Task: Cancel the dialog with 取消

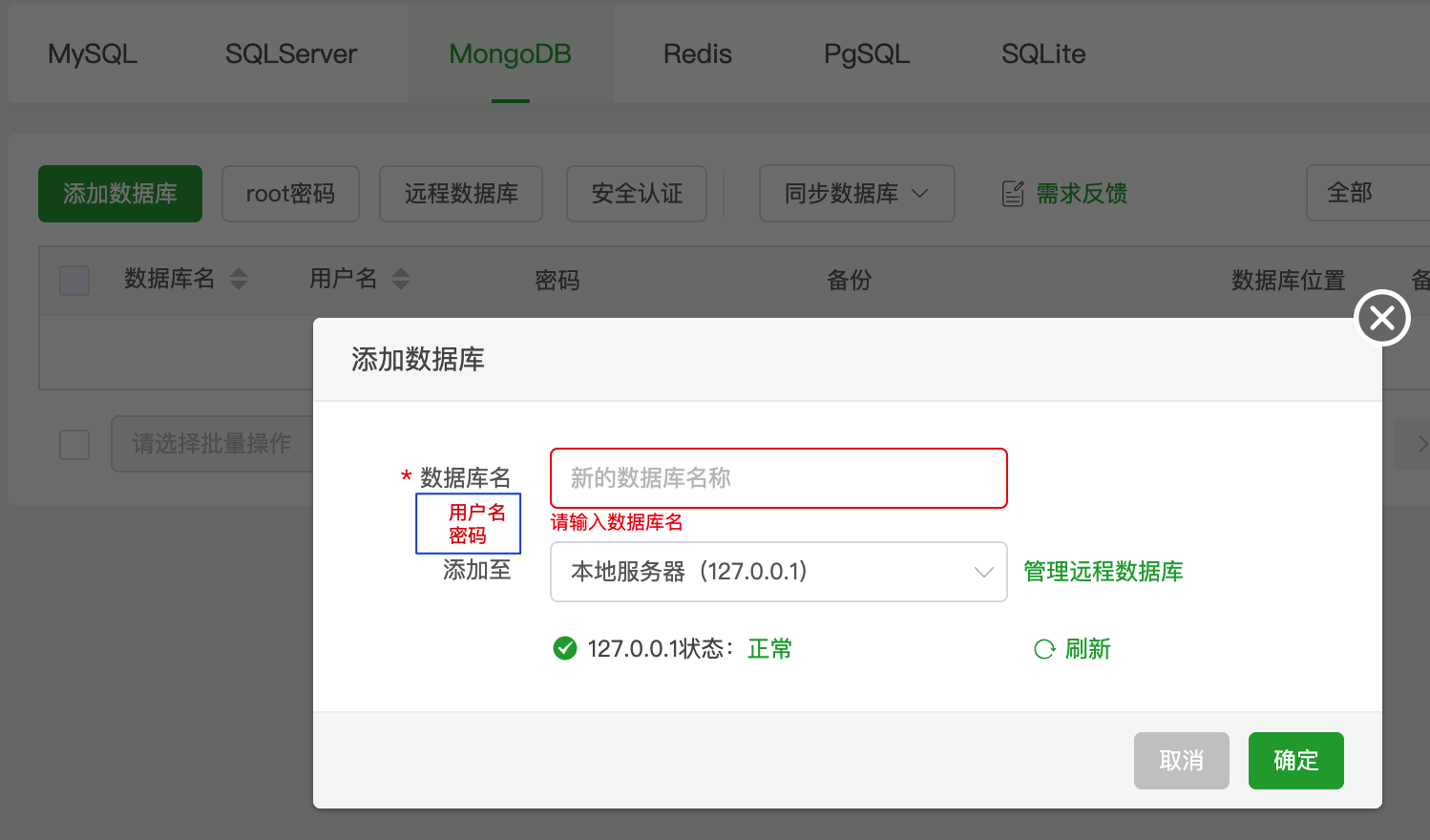Action: tap(1182, 761)
